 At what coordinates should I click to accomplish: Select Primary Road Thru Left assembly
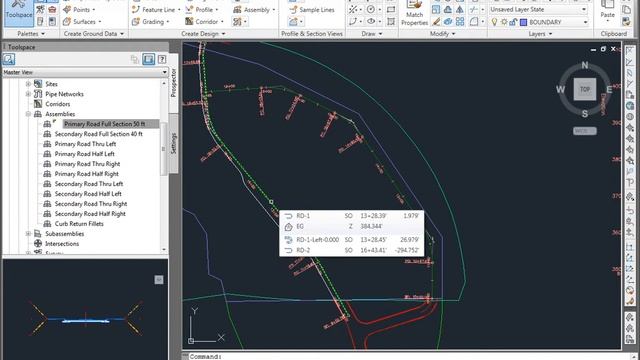click(x=85, y=144)
